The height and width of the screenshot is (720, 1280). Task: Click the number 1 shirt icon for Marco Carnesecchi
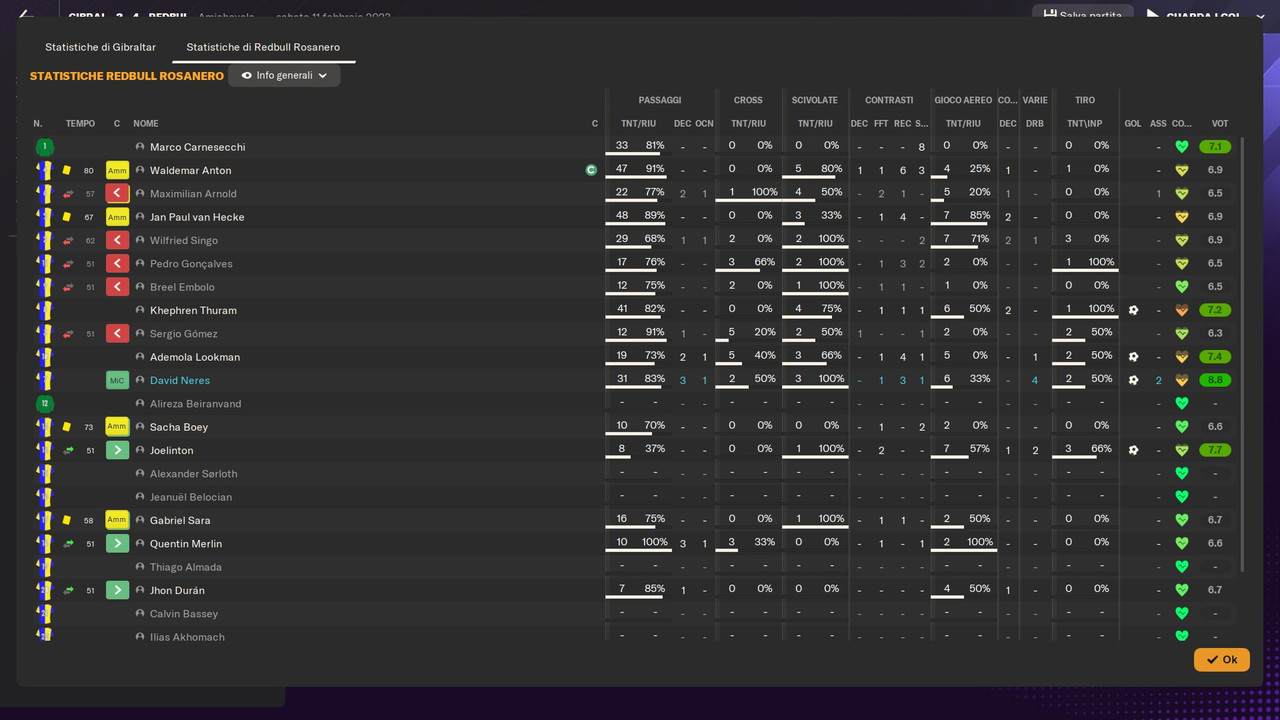coord(44,147)
